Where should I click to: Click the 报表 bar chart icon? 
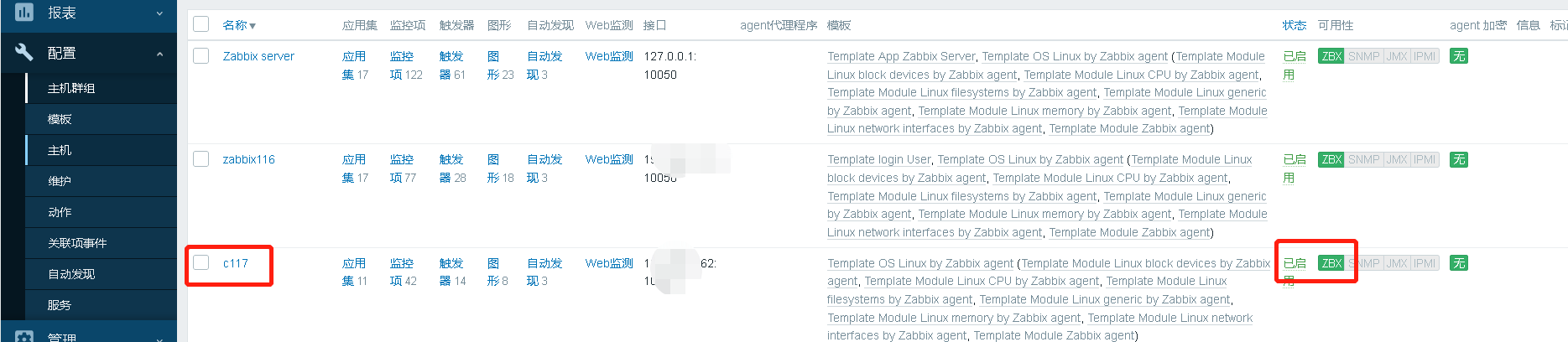[x=24, y=13]
